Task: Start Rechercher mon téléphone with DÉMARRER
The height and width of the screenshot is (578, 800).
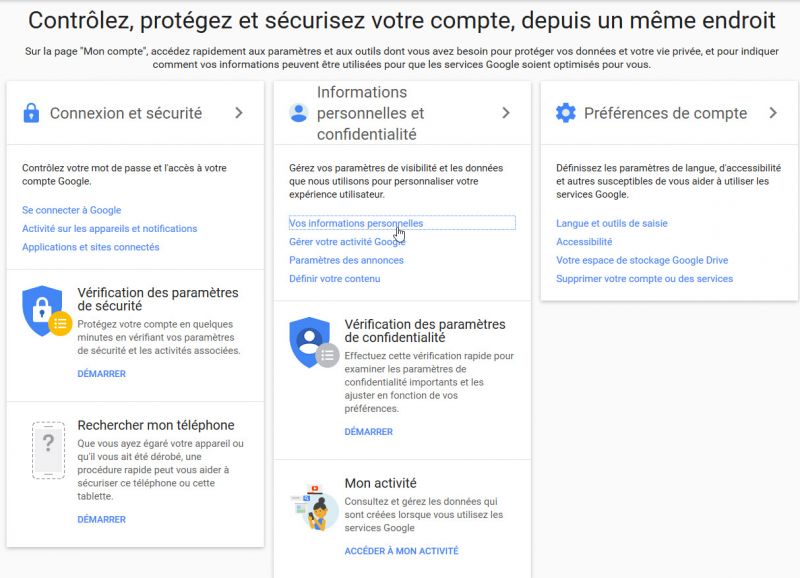Action: (102, 519)
